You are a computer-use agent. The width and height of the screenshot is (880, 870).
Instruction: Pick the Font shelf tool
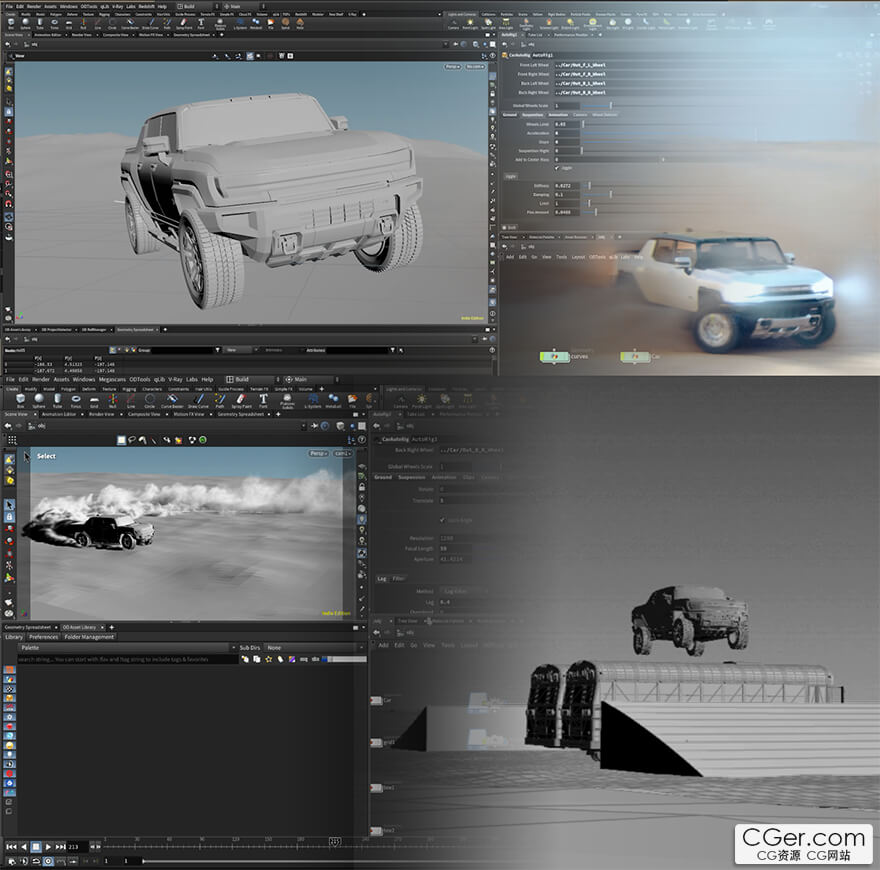[263, 400]
